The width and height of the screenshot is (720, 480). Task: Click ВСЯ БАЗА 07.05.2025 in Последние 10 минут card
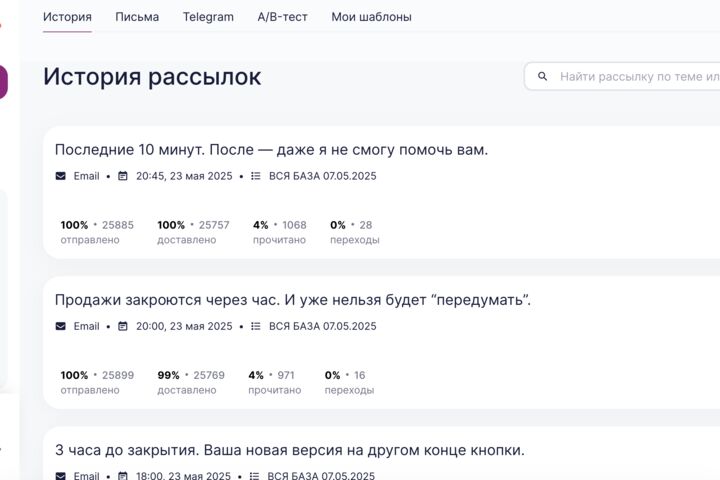322,176
